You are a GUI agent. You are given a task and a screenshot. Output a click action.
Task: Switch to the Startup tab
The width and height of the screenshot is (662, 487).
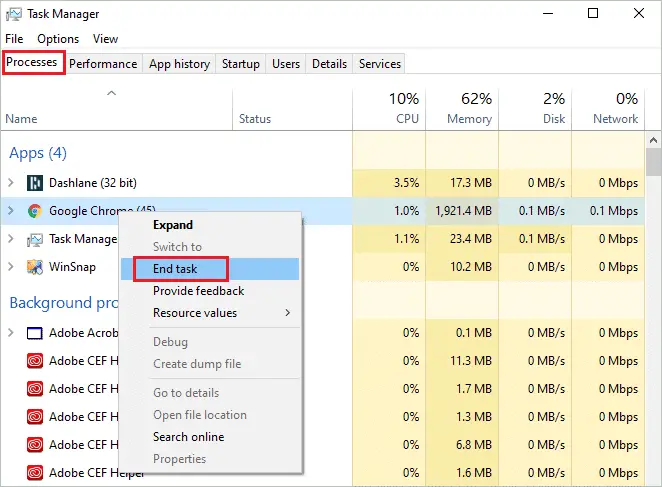[241, 64]
